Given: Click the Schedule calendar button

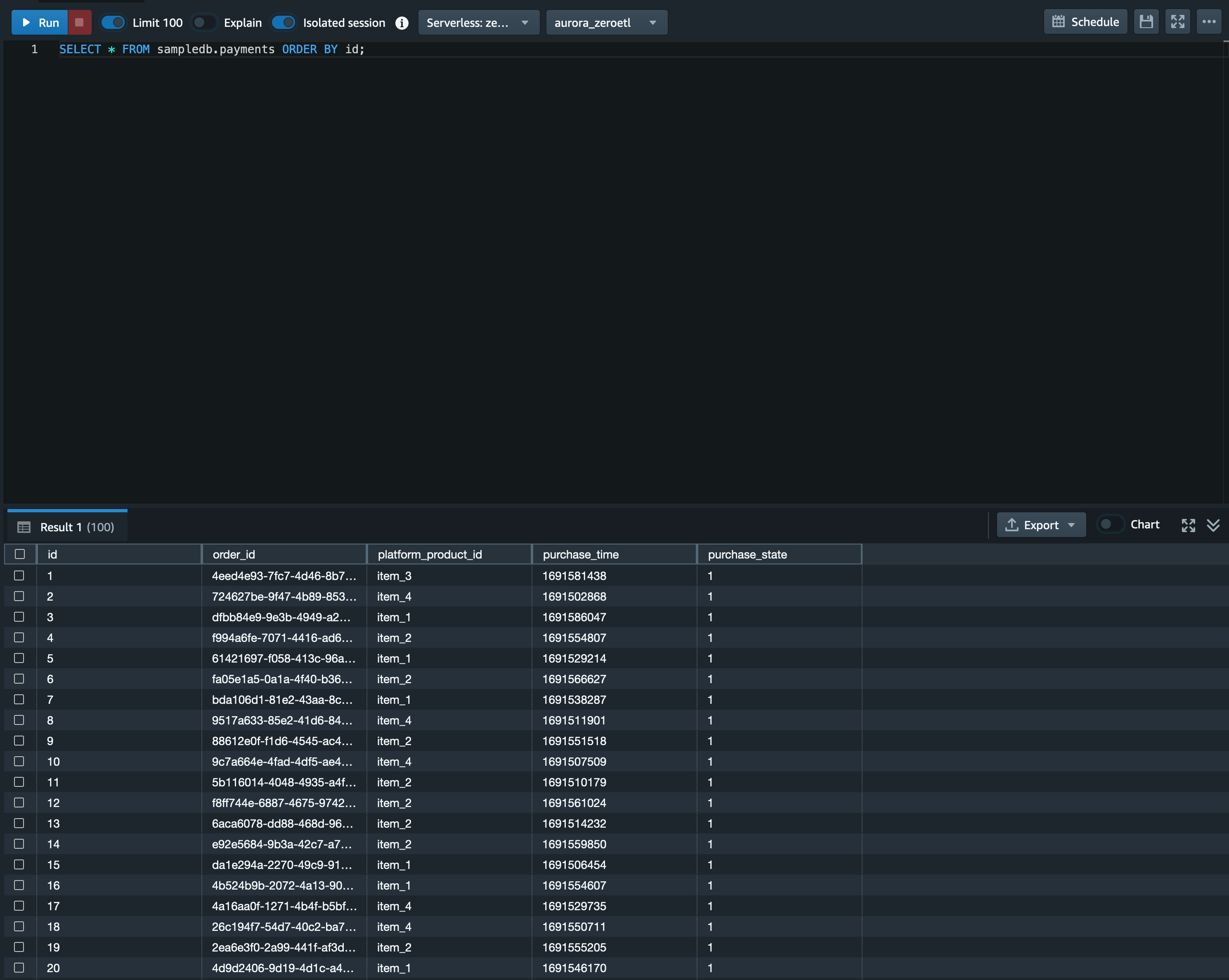Looking at the screenshot, I should pos(1085,22).
